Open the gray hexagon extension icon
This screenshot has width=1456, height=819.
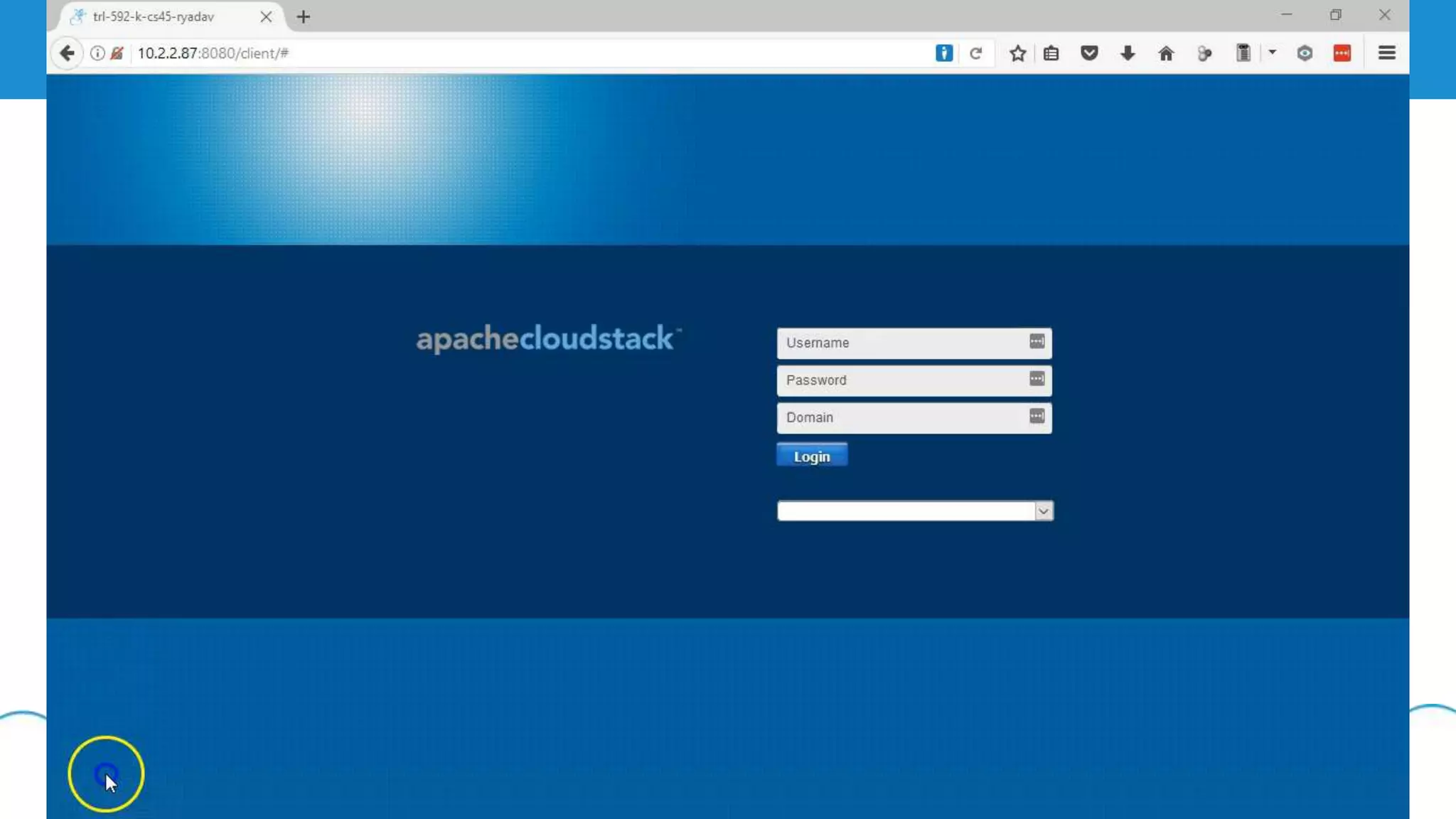1305,53
